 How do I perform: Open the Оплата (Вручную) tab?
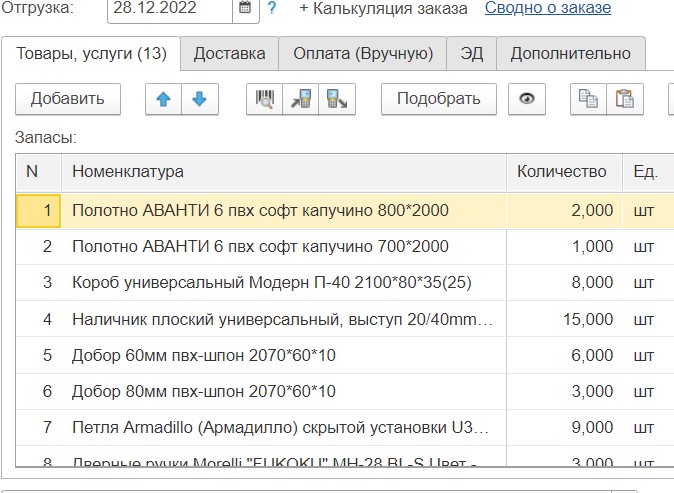[362, 53]
